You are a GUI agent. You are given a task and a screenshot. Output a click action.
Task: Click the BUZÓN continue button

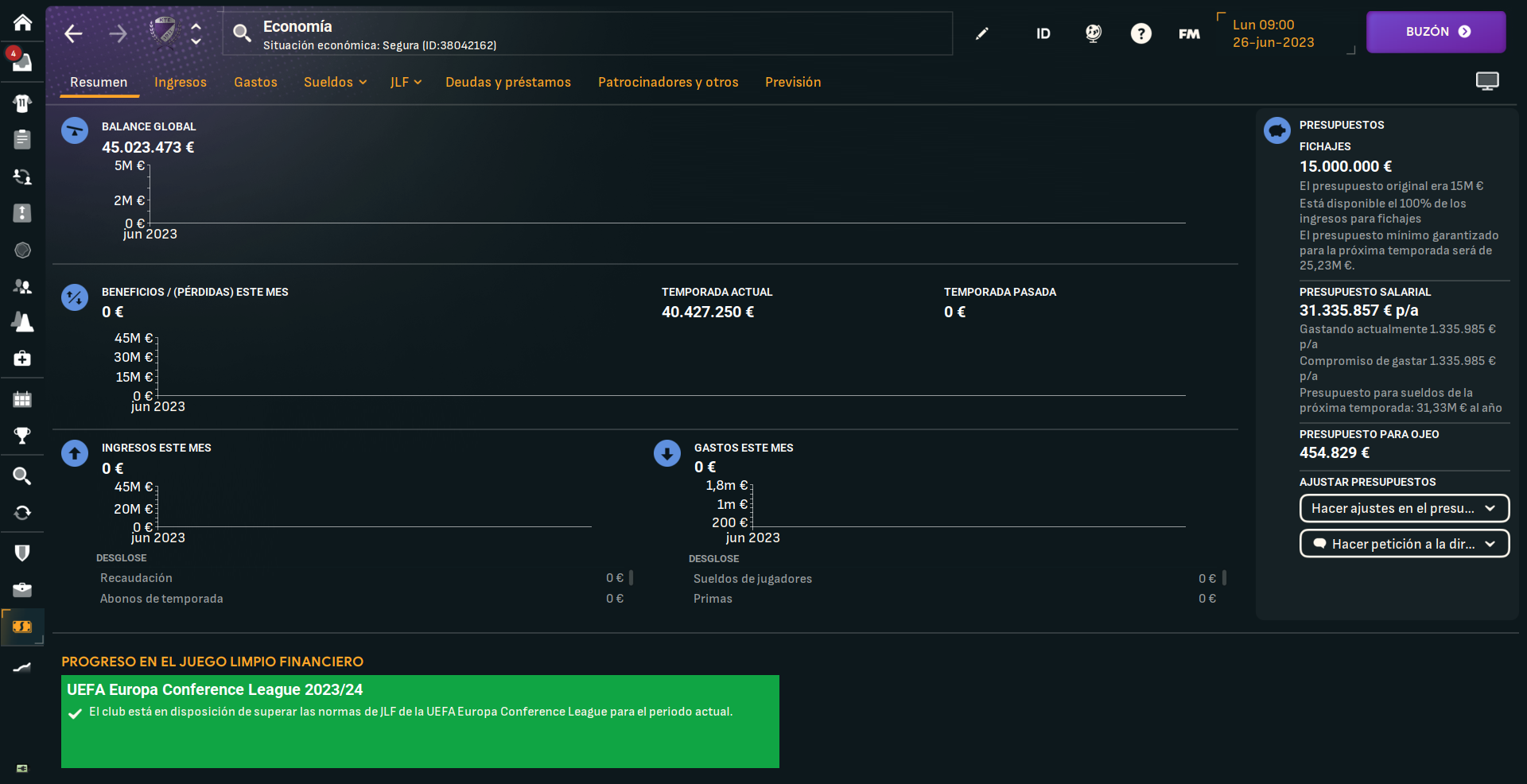(1436, 32)
